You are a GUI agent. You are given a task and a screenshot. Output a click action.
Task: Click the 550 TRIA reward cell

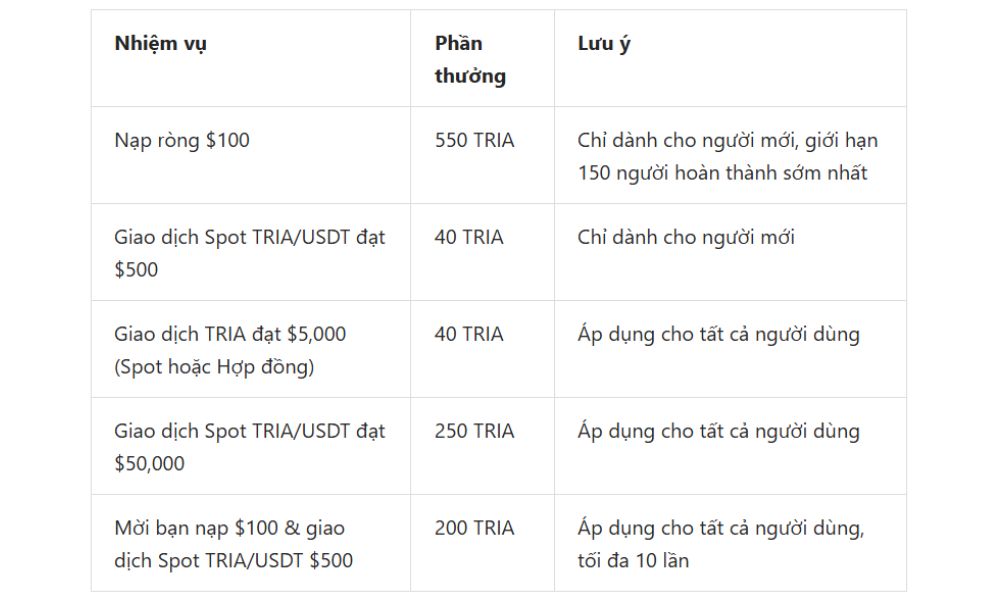(x=474, y=141)
